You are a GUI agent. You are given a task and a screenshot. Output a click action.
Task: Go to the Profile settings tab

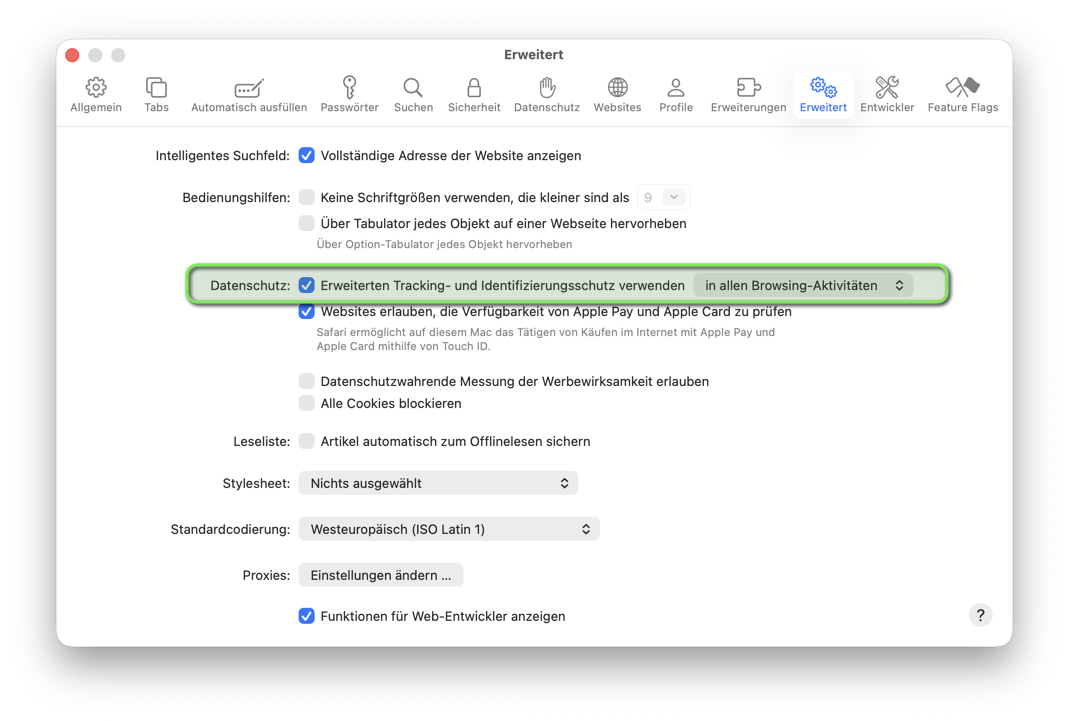click(x=676, y=95)
